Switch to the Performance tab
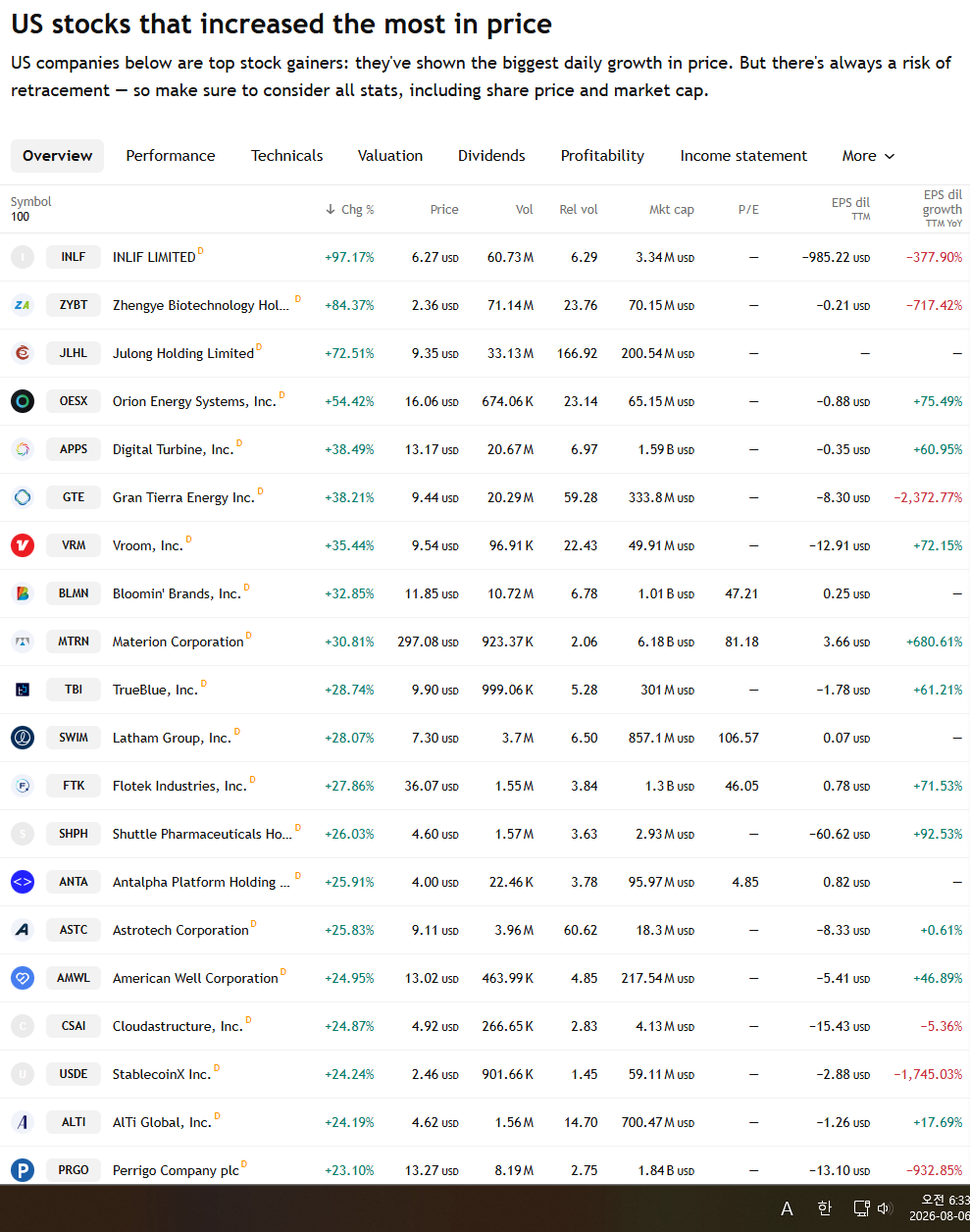Image resolution: width=970 pixels, height=1232 pixels. [171, 156]
